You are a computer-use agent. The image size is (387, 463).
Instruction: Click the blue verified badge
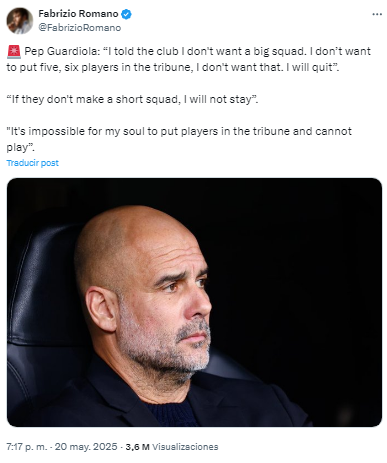pyautogui.click(x=126, y=14)
